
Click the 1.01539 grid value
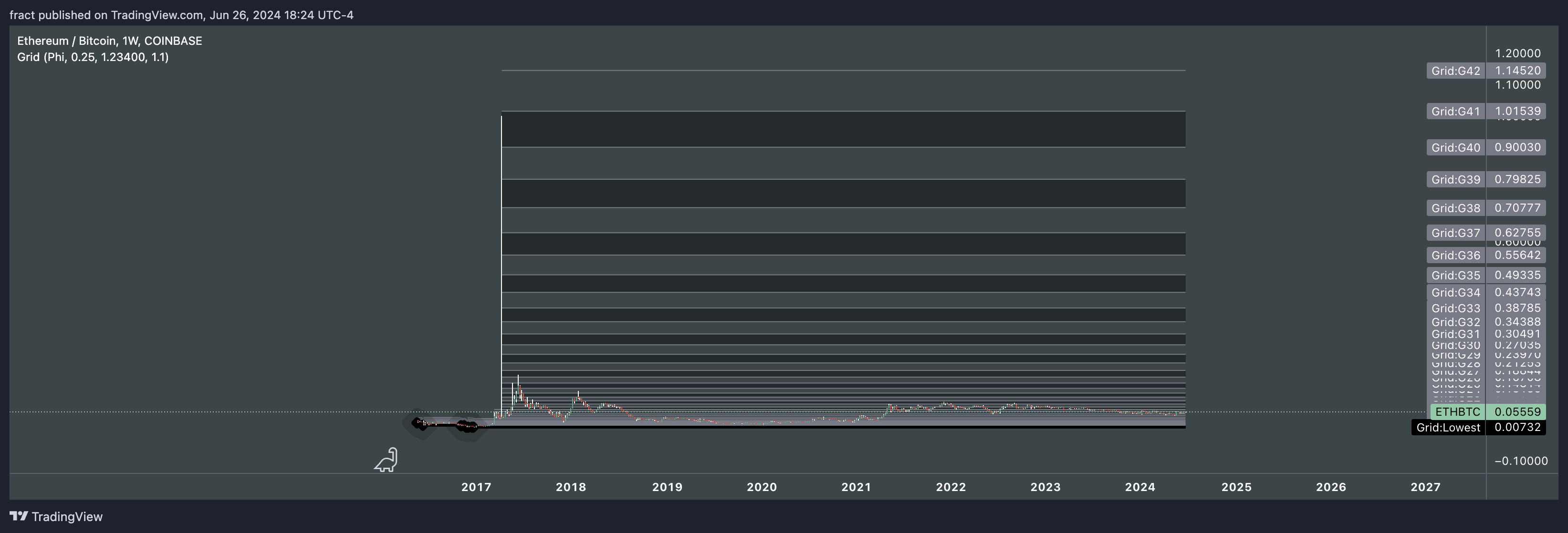pyautogui.click(x=1517, y=112)
